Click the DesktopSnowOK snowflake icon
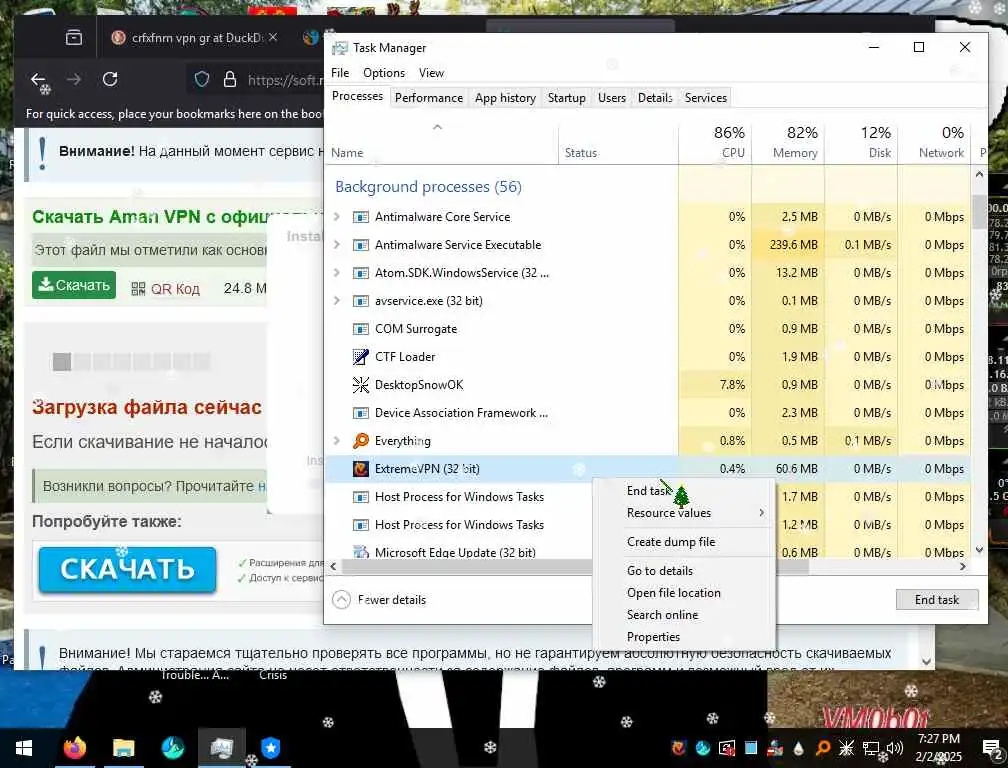This screenshot has height=768, width=1008. pos(361,384)
